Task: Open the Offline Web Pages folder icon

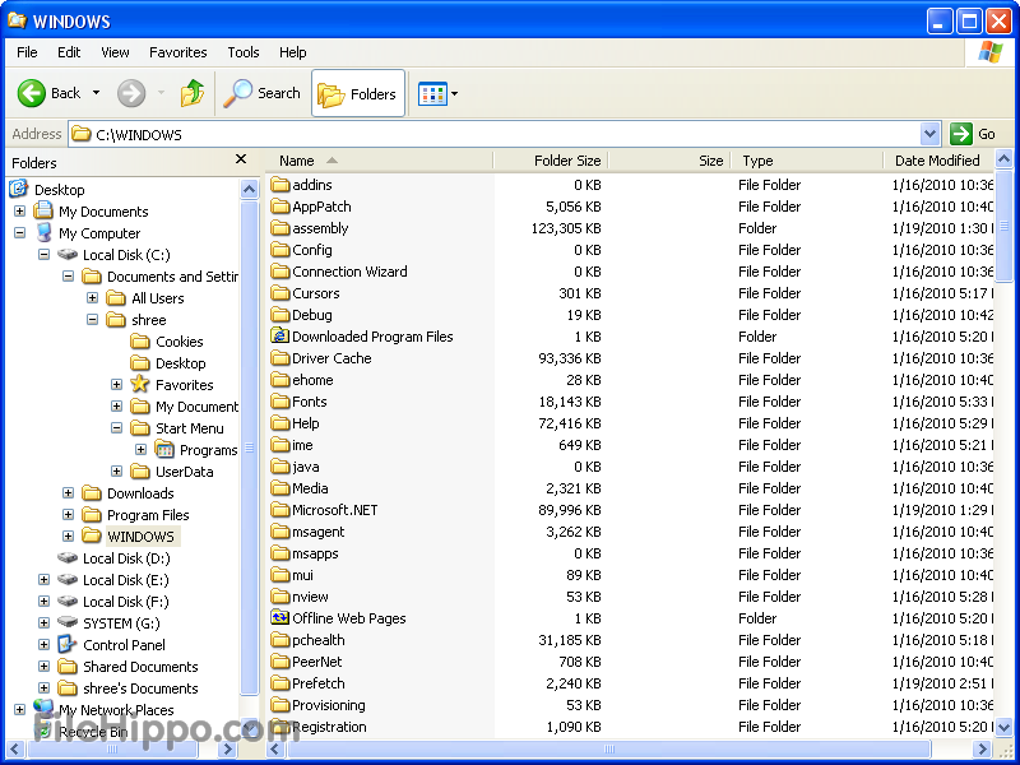Action: (281, 618)
